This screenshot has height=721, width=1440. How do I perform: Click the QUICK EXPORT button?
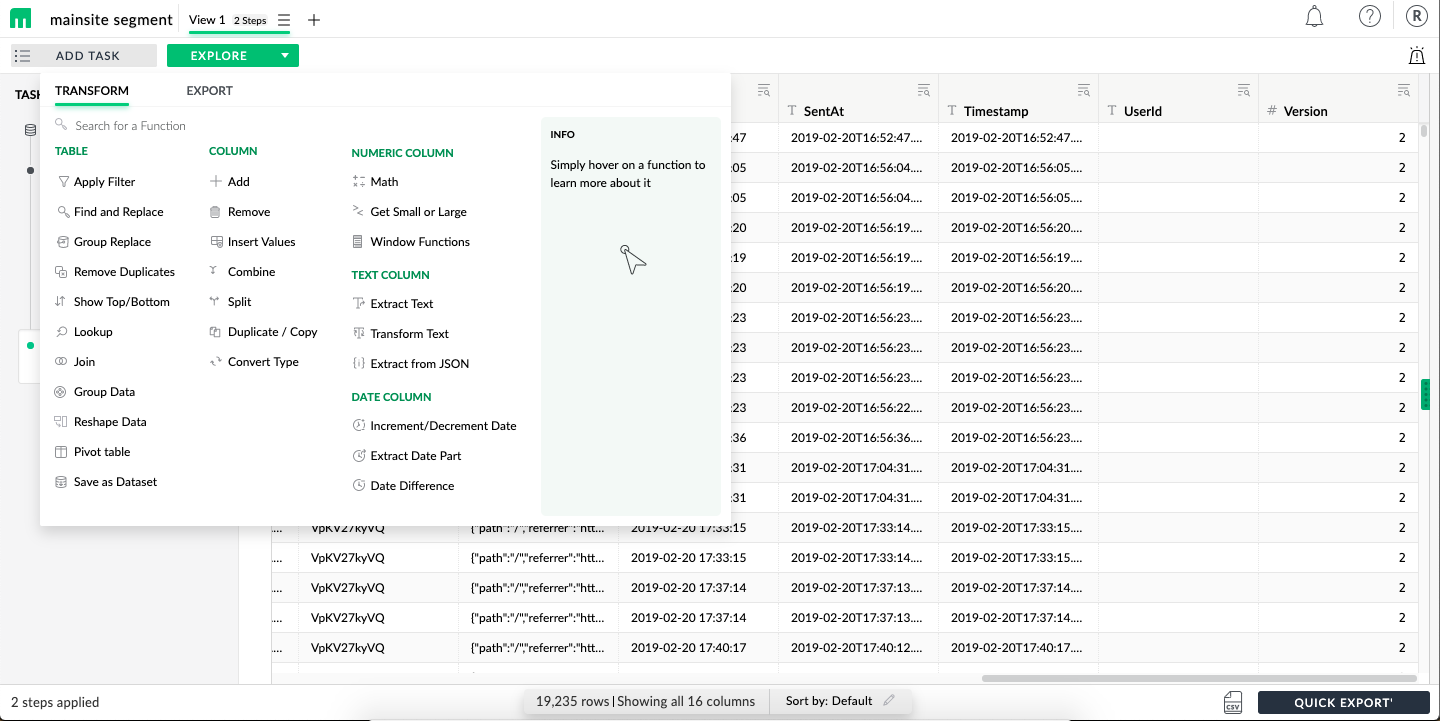pyautogui.click(x=1343, y=702)
